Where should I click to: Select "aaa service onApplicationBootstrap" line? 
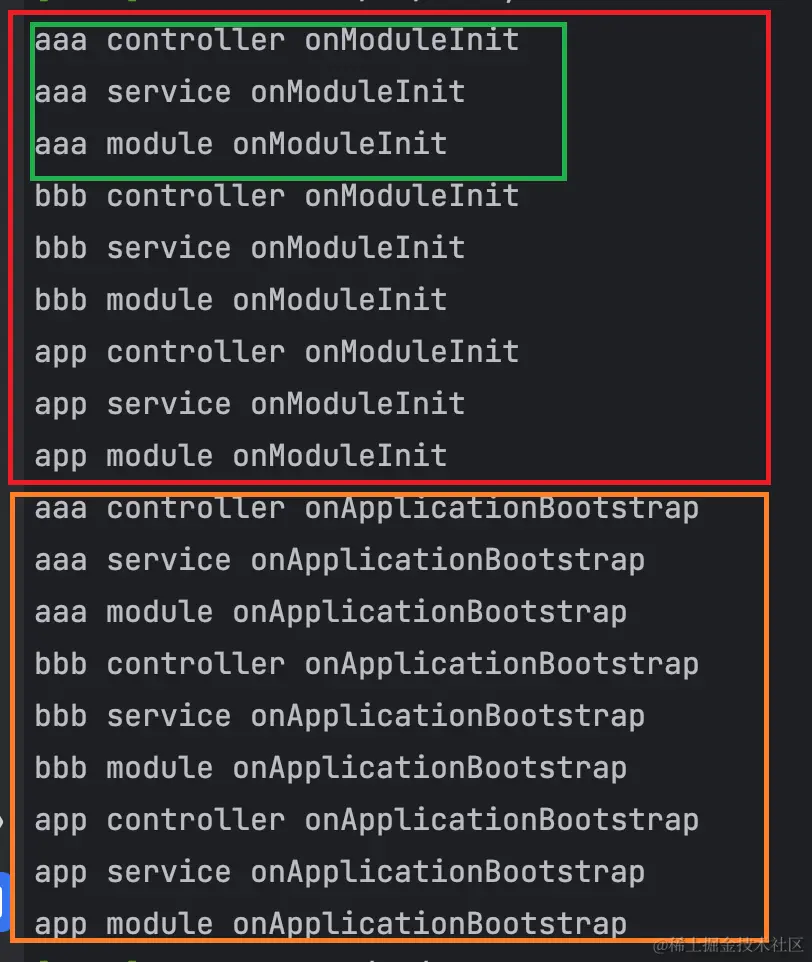340,561
